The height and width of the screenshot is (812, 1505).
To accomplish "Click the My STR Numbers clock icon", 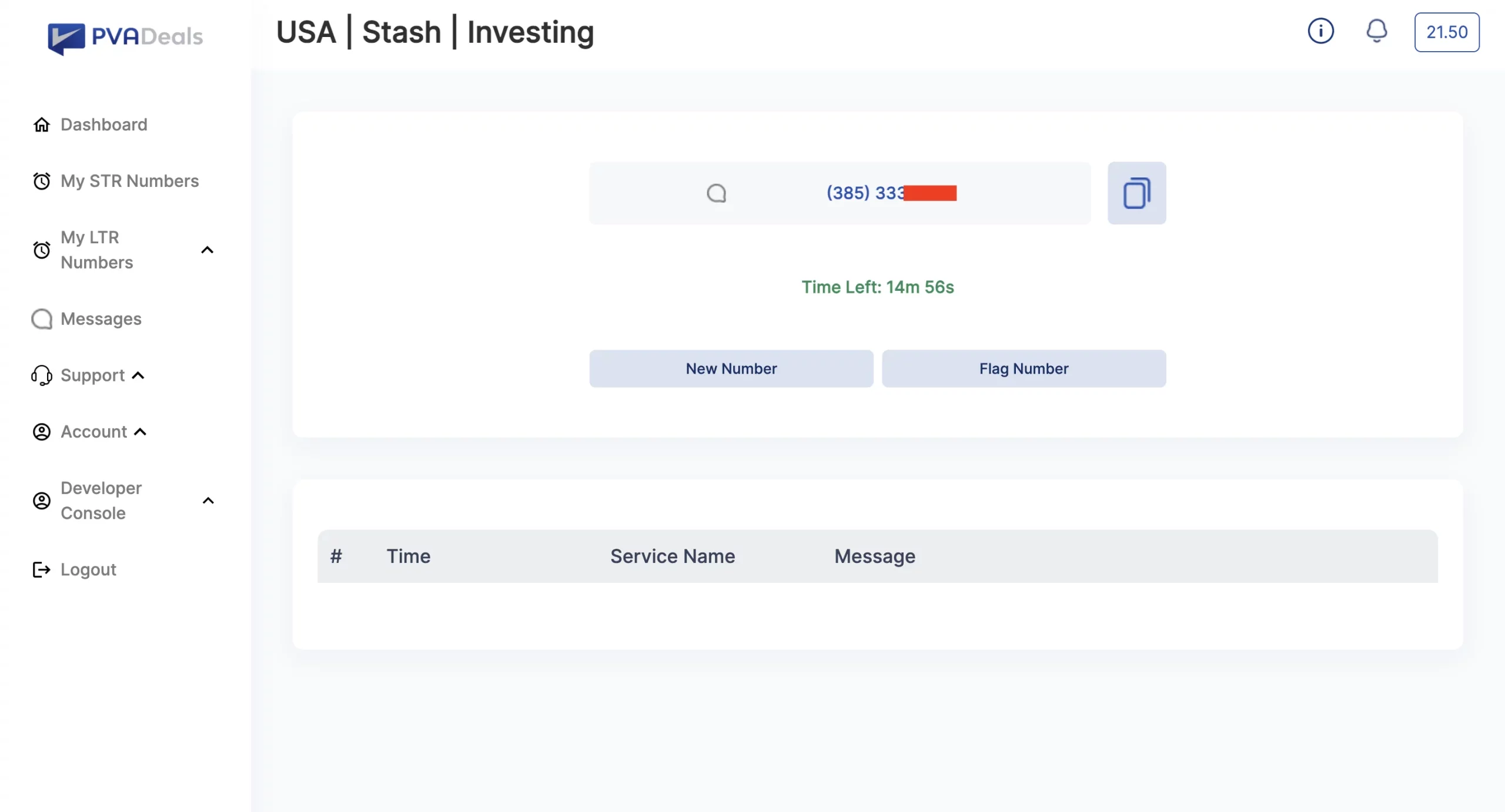I will [42, 181].
